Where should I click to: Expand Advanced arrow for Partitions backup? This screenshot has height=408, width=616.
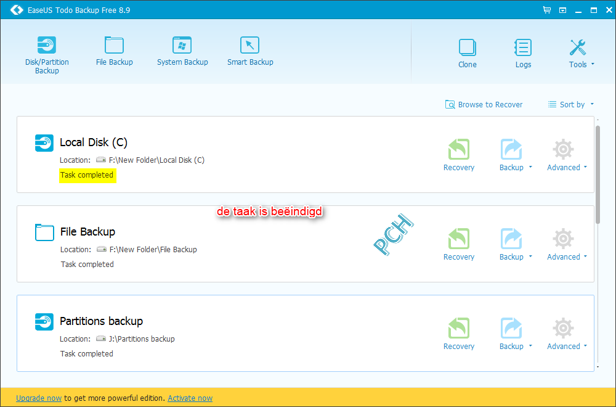coord(585,346)
